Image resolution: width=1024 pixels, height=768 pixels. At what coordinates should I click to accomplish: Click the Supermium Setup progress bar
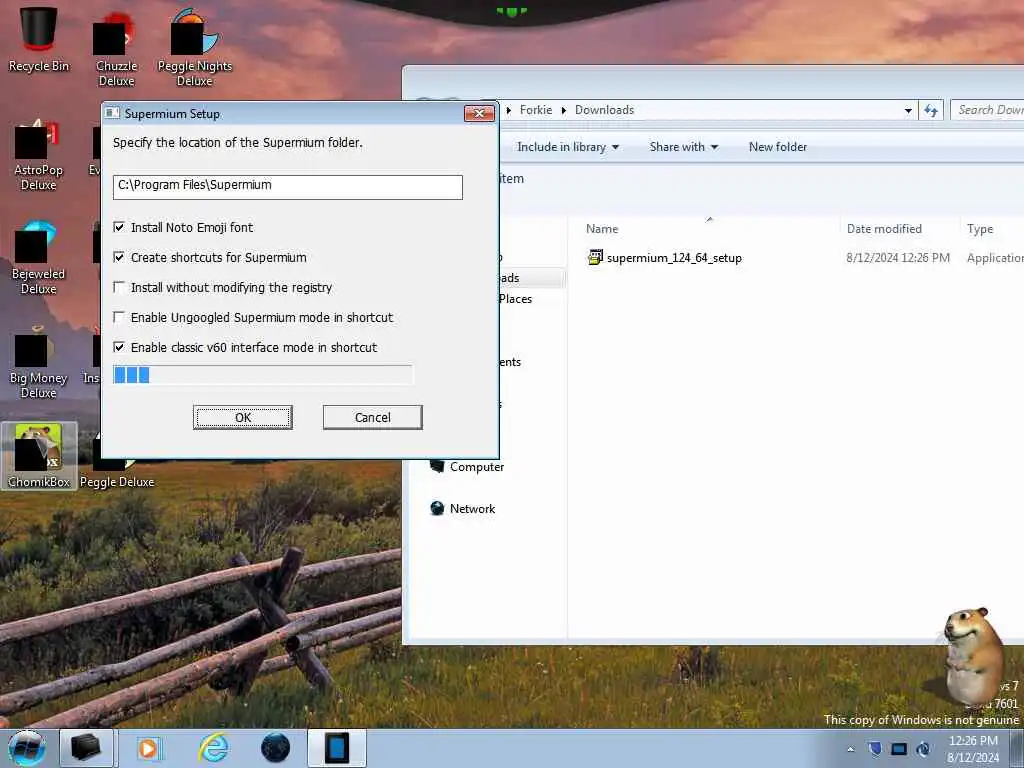pyautogui.click(x=263, y=375)
